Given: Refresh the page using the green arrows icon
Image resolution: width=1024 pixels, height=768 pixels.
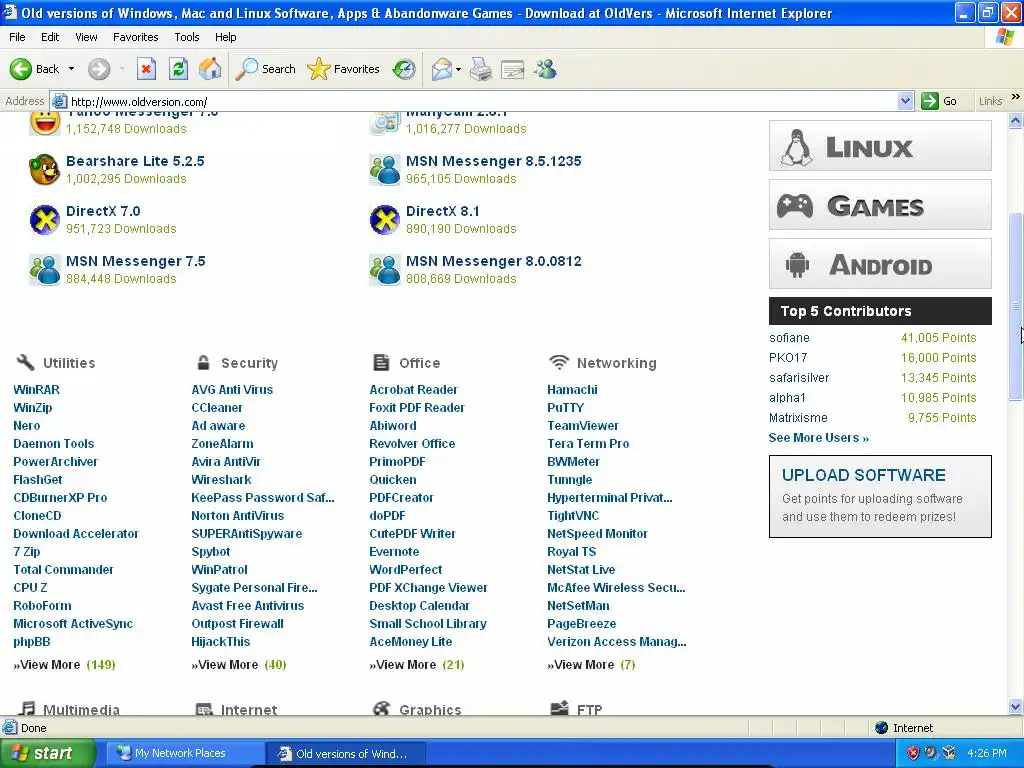Looking at the screenshot, I should [x=178, y=69].
